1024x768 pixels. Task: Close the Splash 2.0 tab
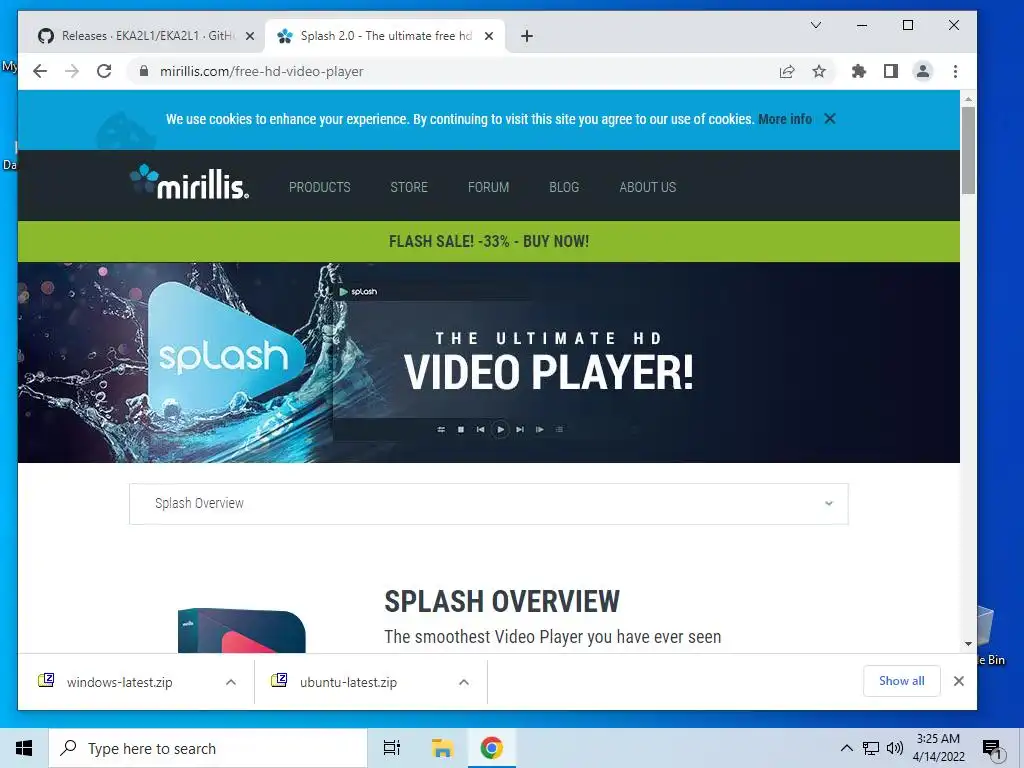488,36
